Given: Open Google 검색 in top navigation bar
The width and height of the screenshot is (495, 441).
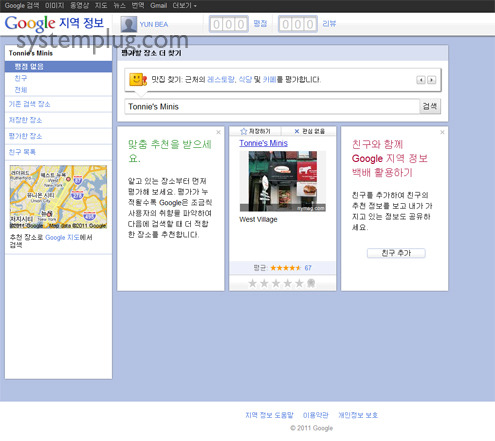Looking at the screenshot, I should click(22, 6).
